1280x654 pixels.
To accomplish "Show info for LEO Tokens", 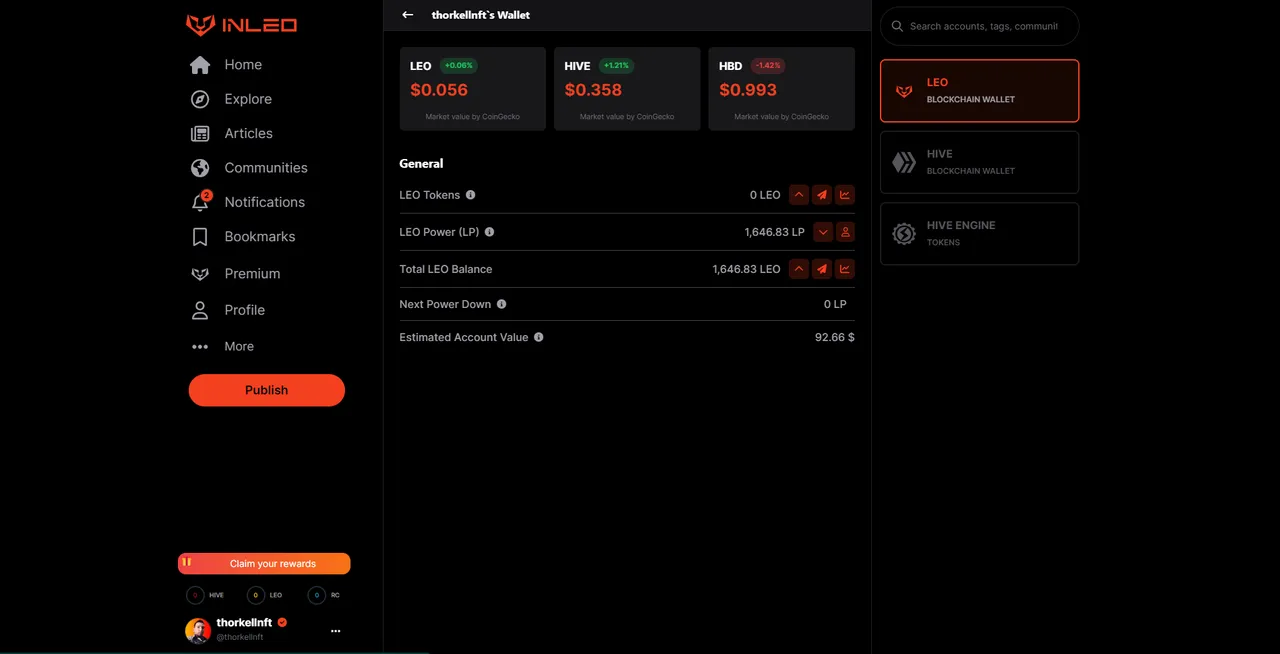I will pos(471,195).
